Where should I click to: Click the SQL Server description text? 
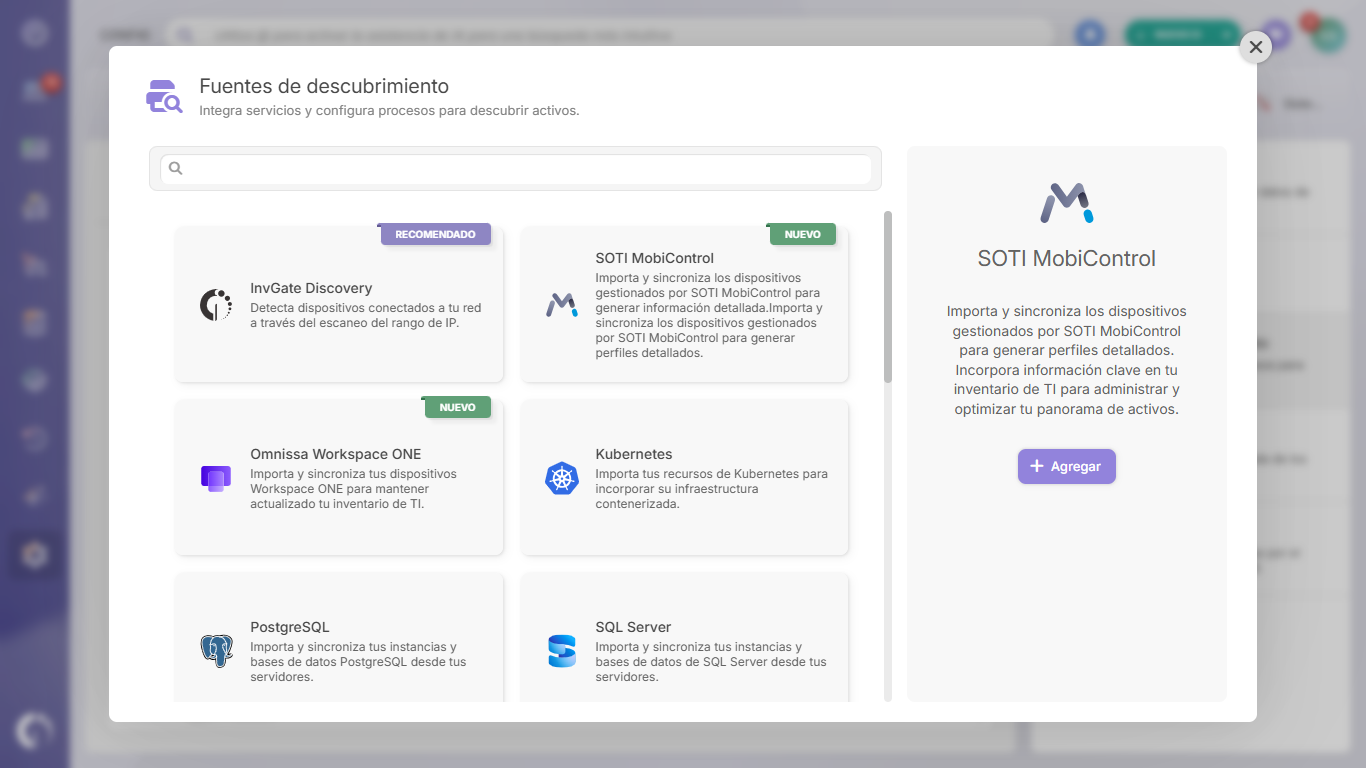(711, 662)
